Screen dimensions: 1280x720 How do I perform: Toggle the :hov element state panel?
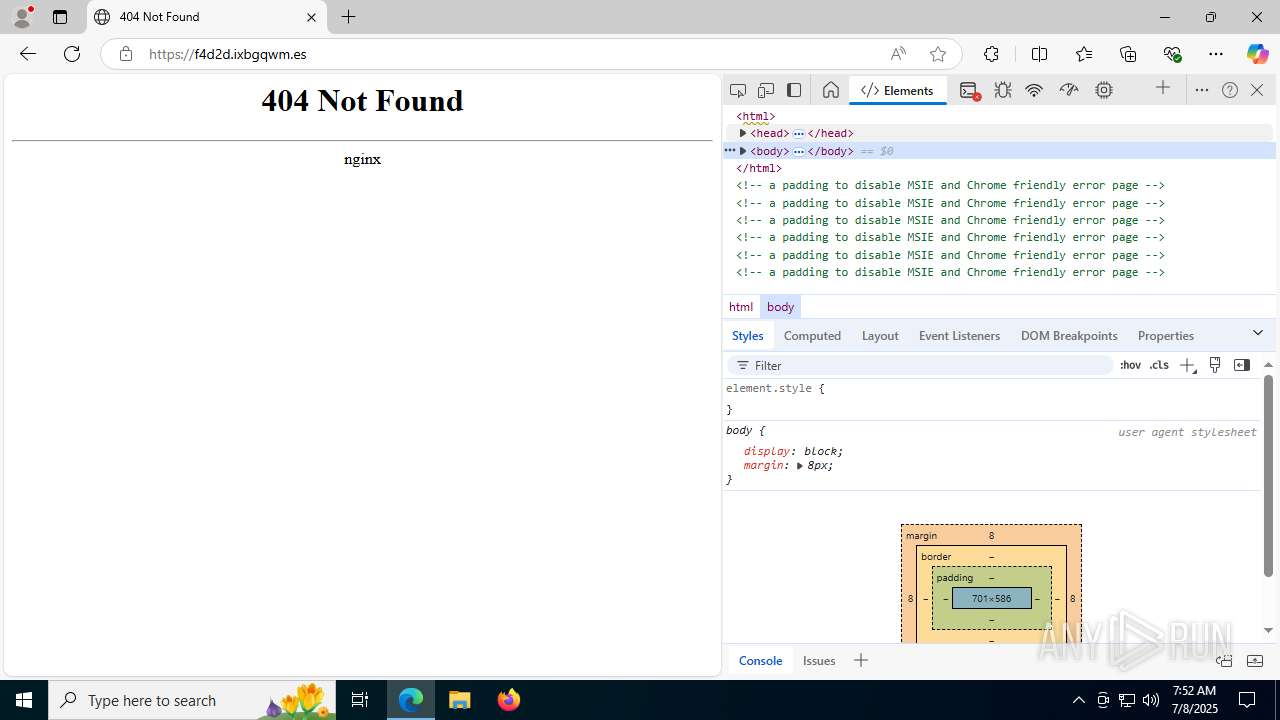[x=1130, y=366]
